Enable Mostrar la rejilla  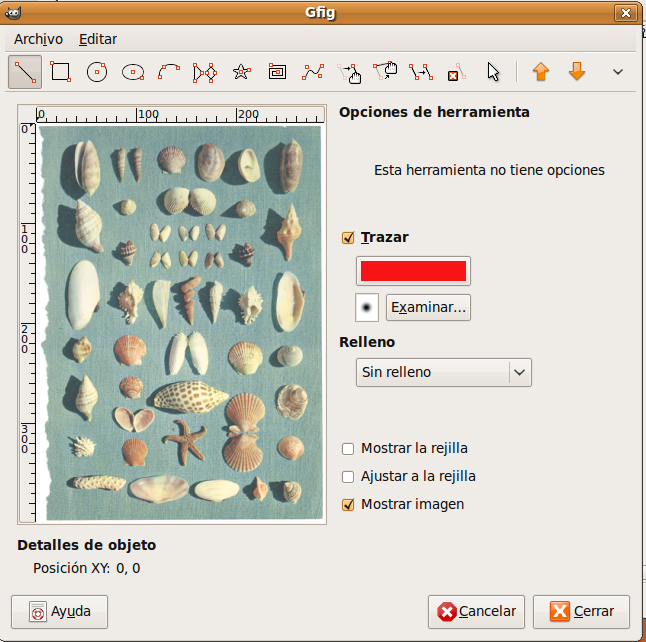pos(348,449)
